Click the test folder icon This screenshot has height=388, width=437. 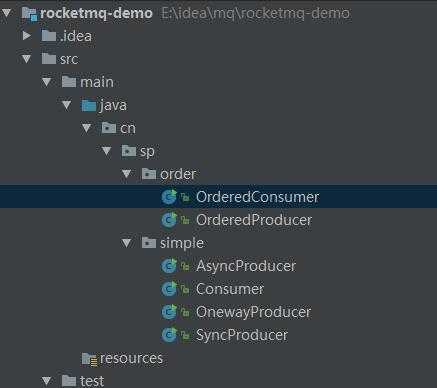(x=69, y=380)
